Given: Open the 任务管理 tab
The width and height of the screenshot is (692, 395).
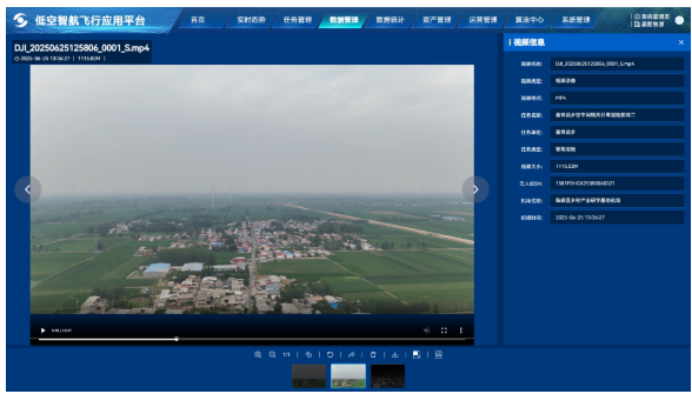Looking at the screenshot, I should [297, 20].
